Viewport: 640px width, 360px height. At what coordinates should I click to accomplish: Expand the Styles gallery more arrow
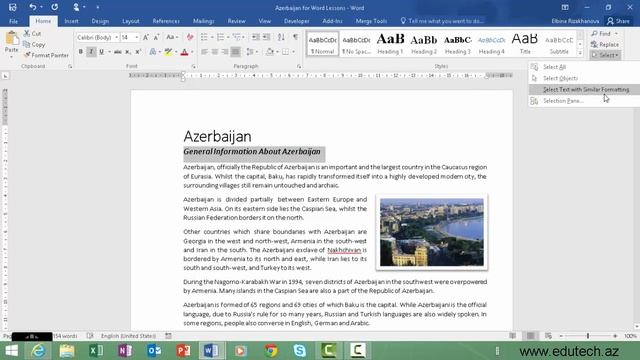tap(580, 53)
